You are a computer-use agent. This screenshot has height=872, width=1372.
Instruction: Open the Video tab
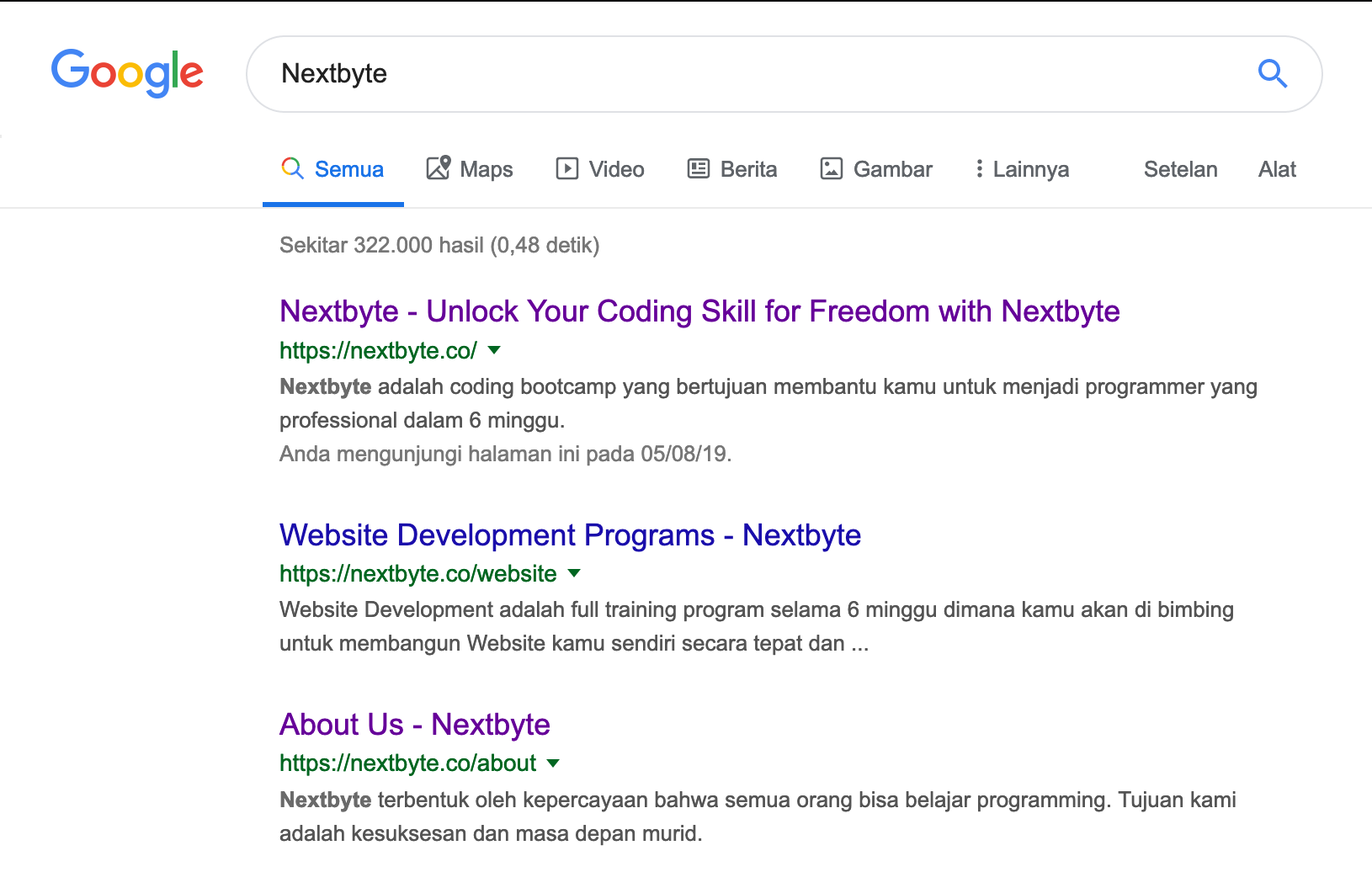pyautogui.click(x=600, y=169)
